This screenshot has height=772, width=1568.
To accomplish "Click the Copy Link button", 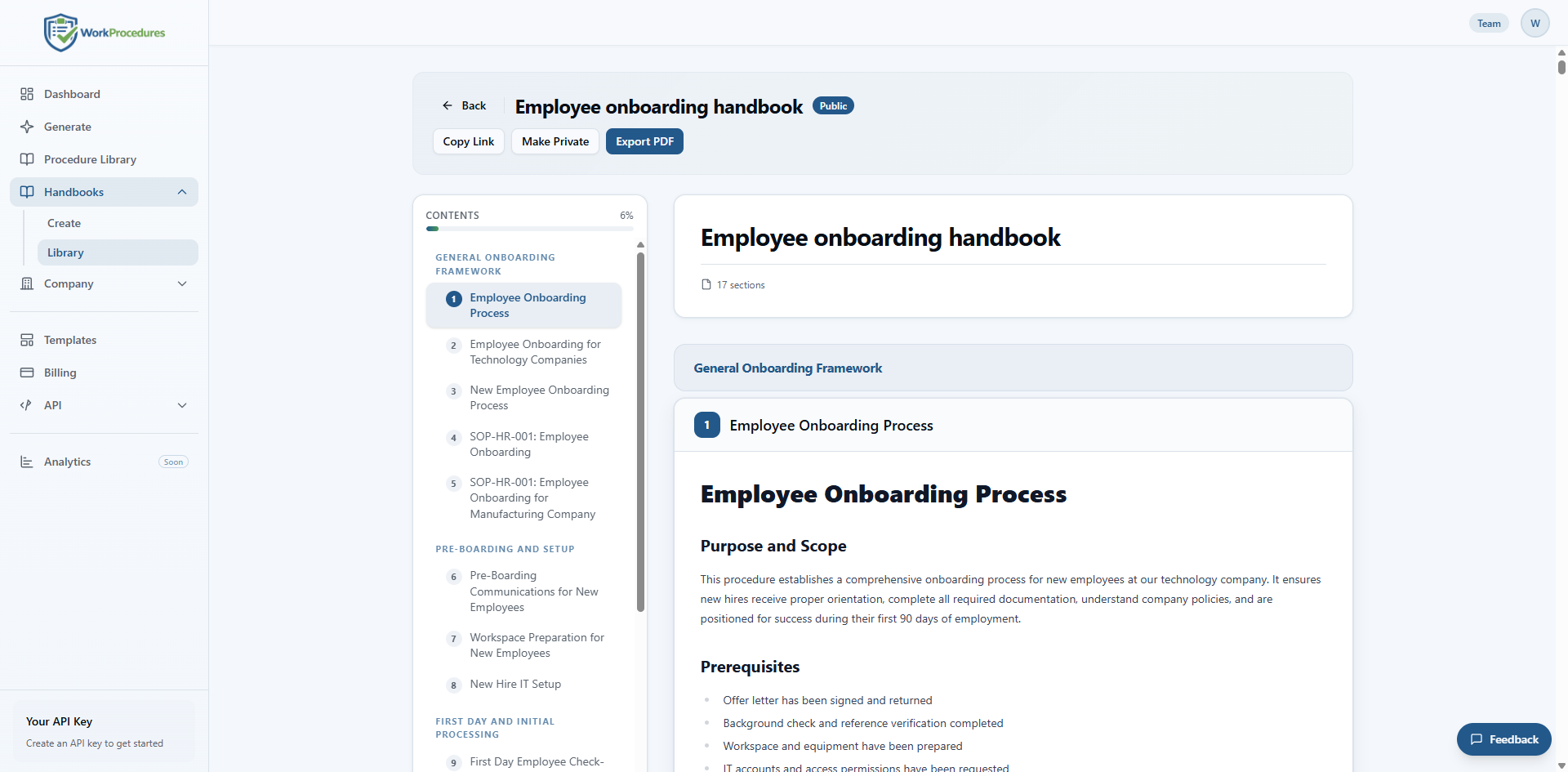I will [x=468, y=141].
